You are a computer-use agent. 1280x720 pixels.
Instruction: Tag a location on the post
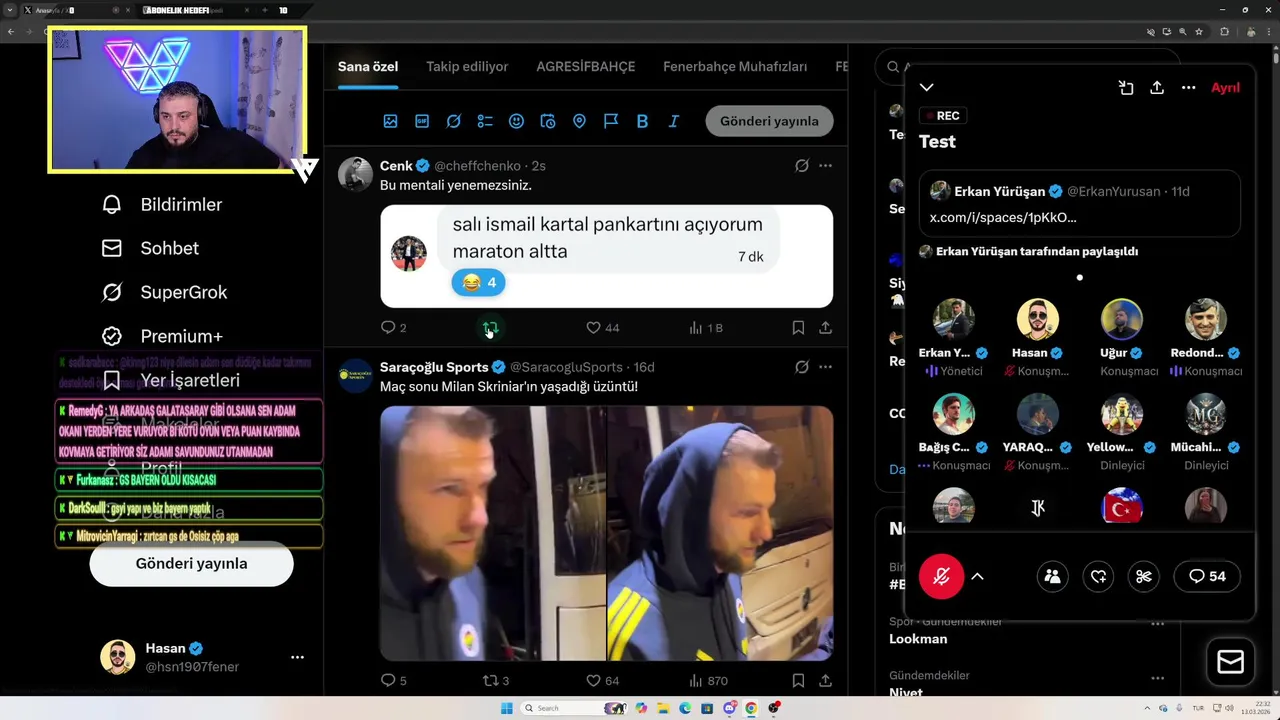[579, 121]
